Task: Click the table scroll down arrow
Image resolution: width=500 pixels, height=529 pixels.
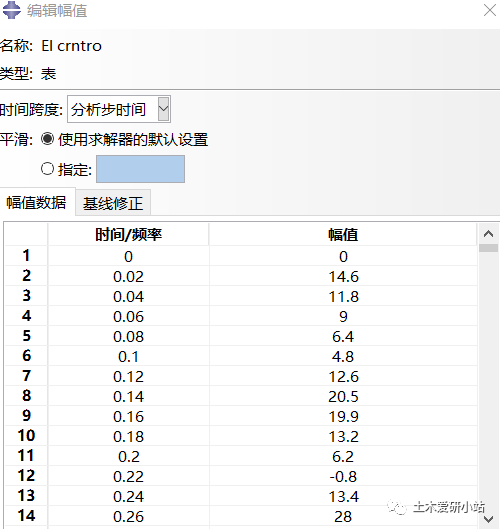Action: click(488, 519)
